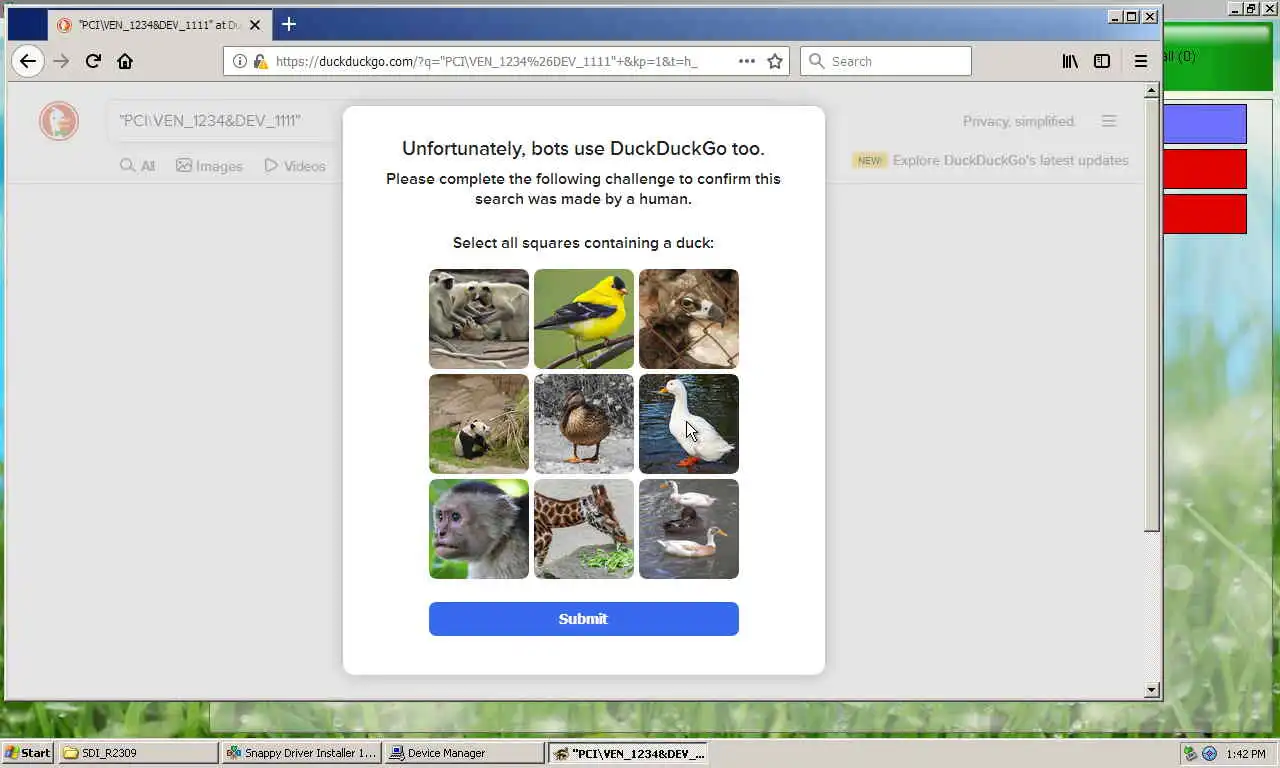
Task: Select the white duck image square
Action: 689,424
